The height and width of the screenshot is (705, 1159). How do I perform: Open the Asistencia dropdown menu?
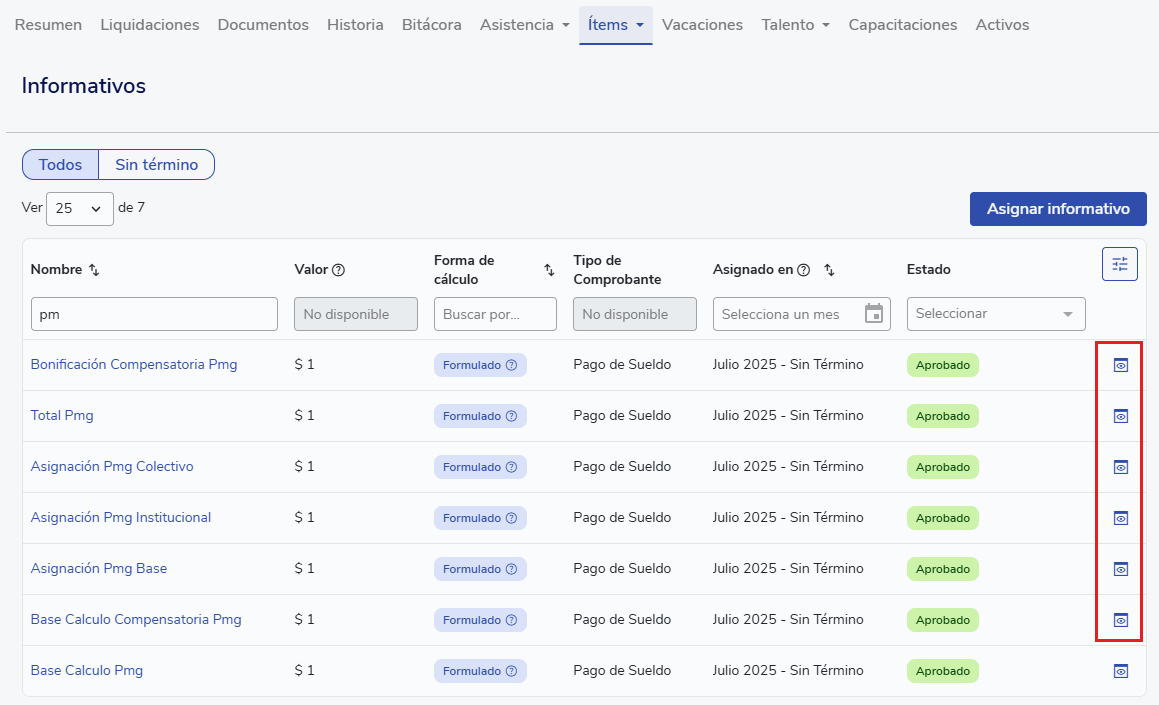tap(524, 25)
